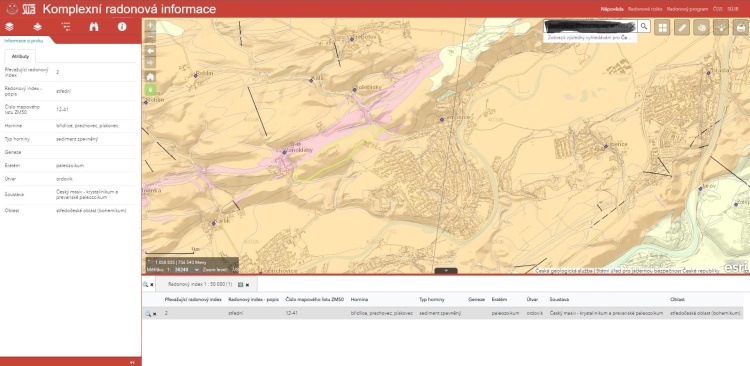Image resolution: width=750 pixels, height=366 pixels.
Task: Sort by 'Oblast' column header
Action: tap(677, 299)
